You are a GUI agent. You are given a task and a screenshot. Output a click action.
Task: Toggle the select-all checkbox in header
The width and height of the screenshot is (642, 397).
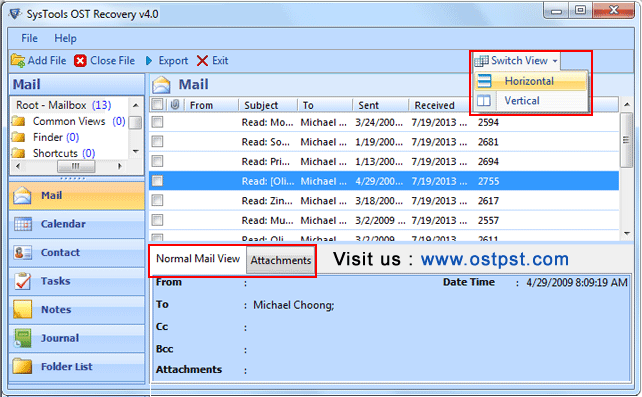[x=157, y=105]
